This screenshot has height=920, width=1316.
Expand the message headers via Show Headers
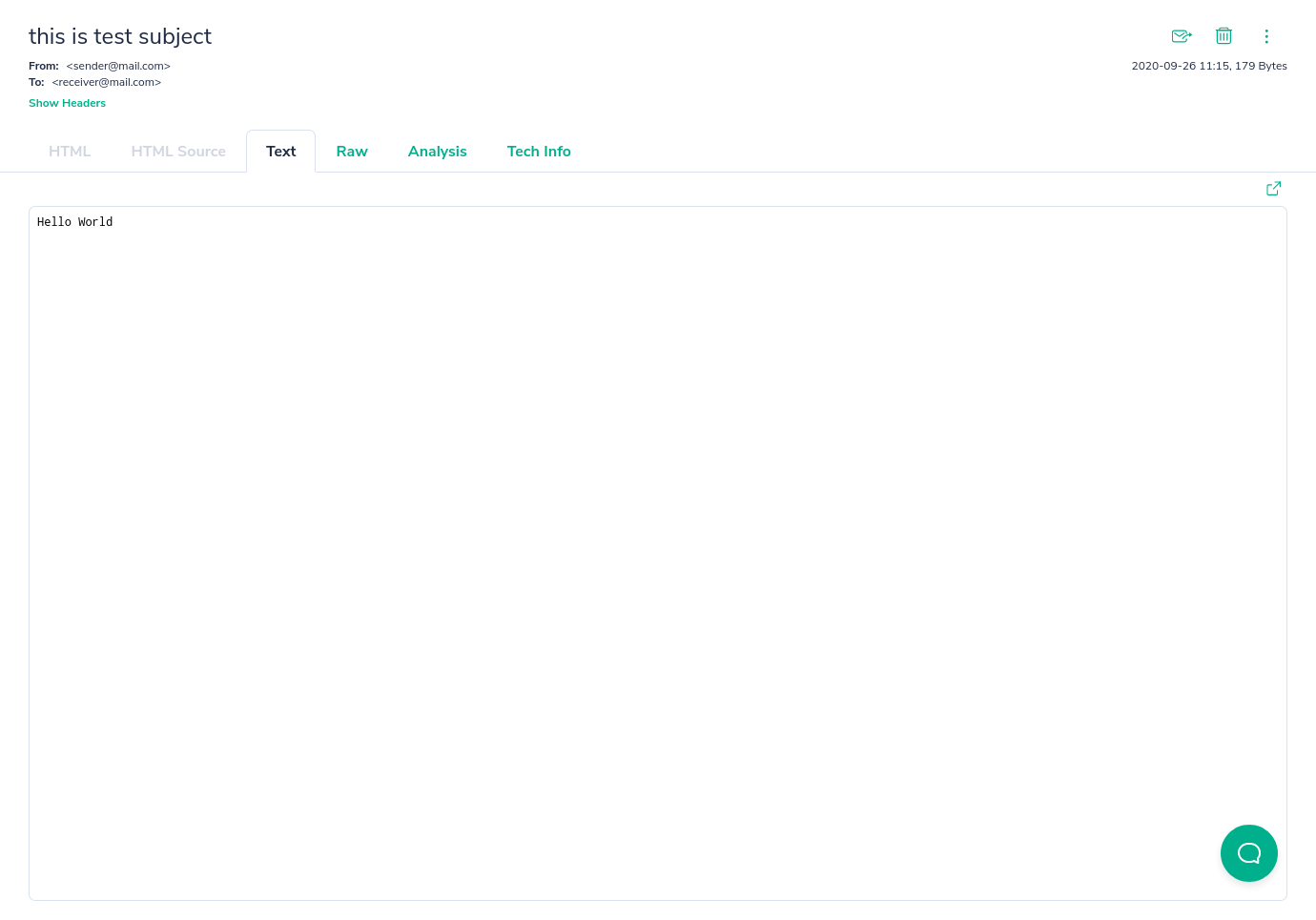(x=67, y=103)
